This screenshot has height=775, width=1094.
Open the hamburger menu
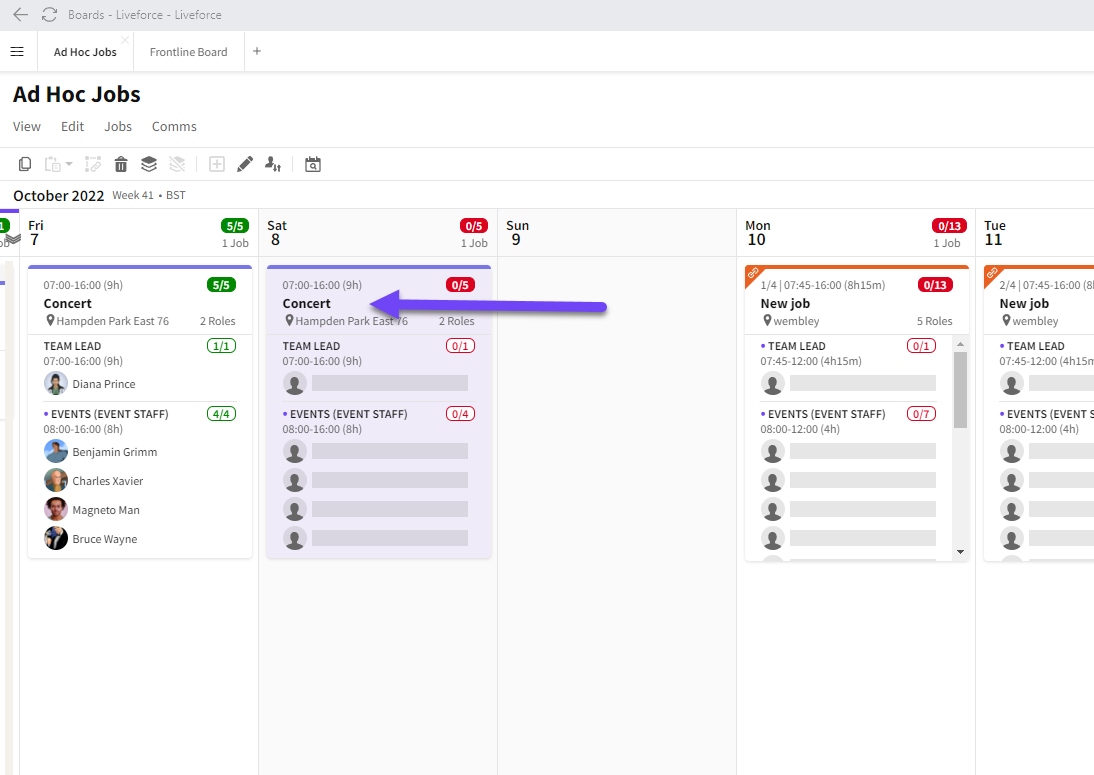[x=17, y=52]
